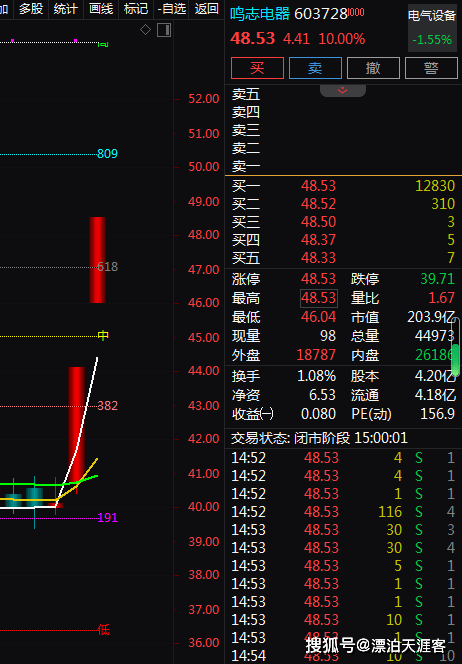This screenshot has width=462, height=664.
Task: Click the blue 卖 sell button
Action: tap(315, 68)
